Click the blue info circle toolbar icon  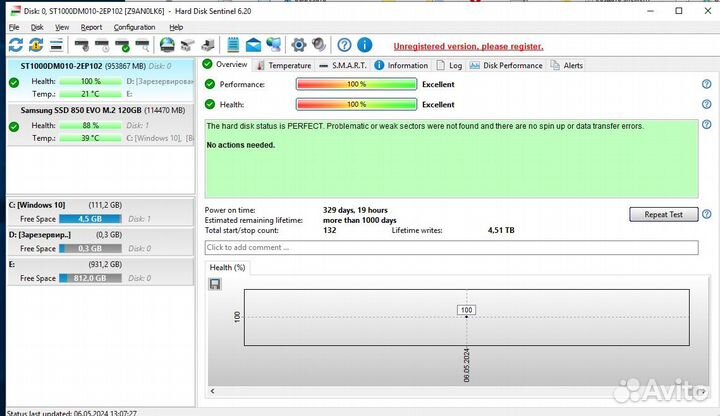[365, 45]
